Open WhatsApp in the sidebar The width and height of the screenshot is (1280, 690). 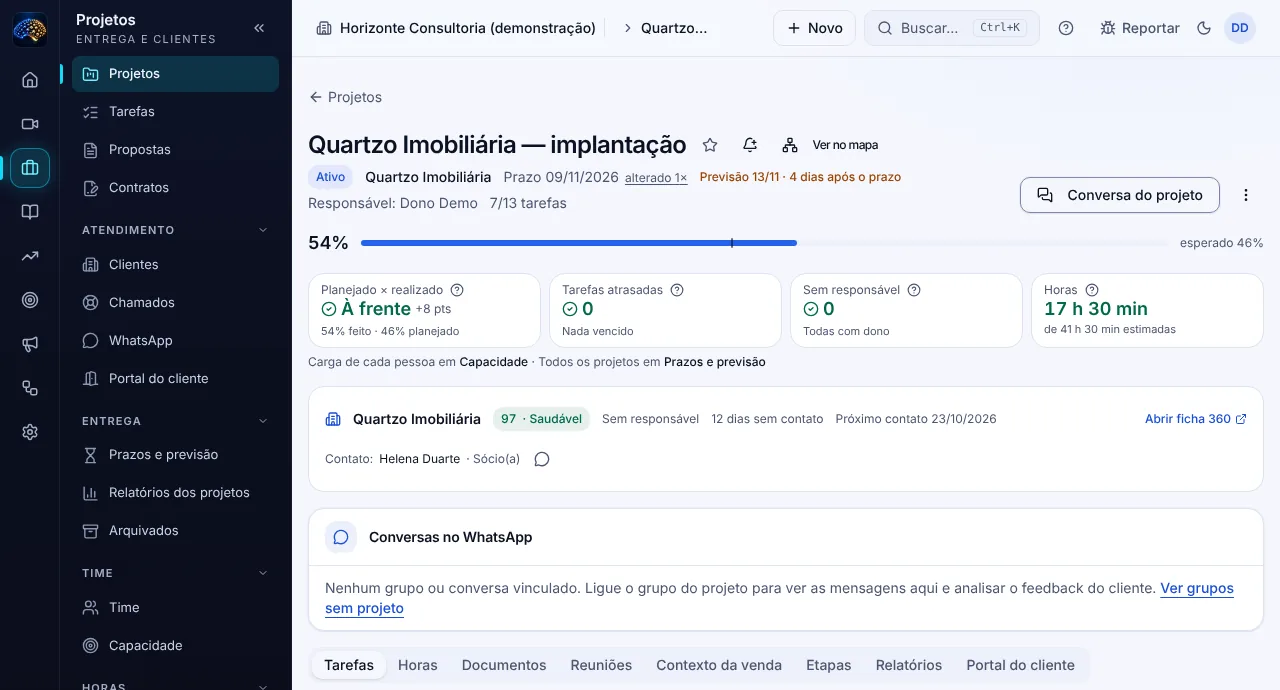tap(175, 341)
